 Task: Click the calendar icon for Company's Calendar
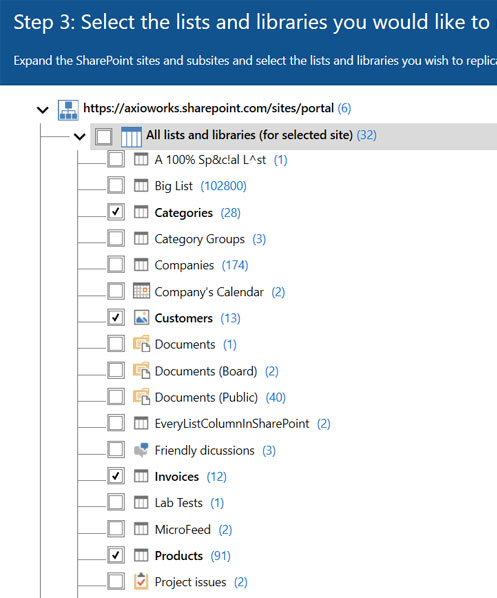pyautogui.click(x=141, y=291)
